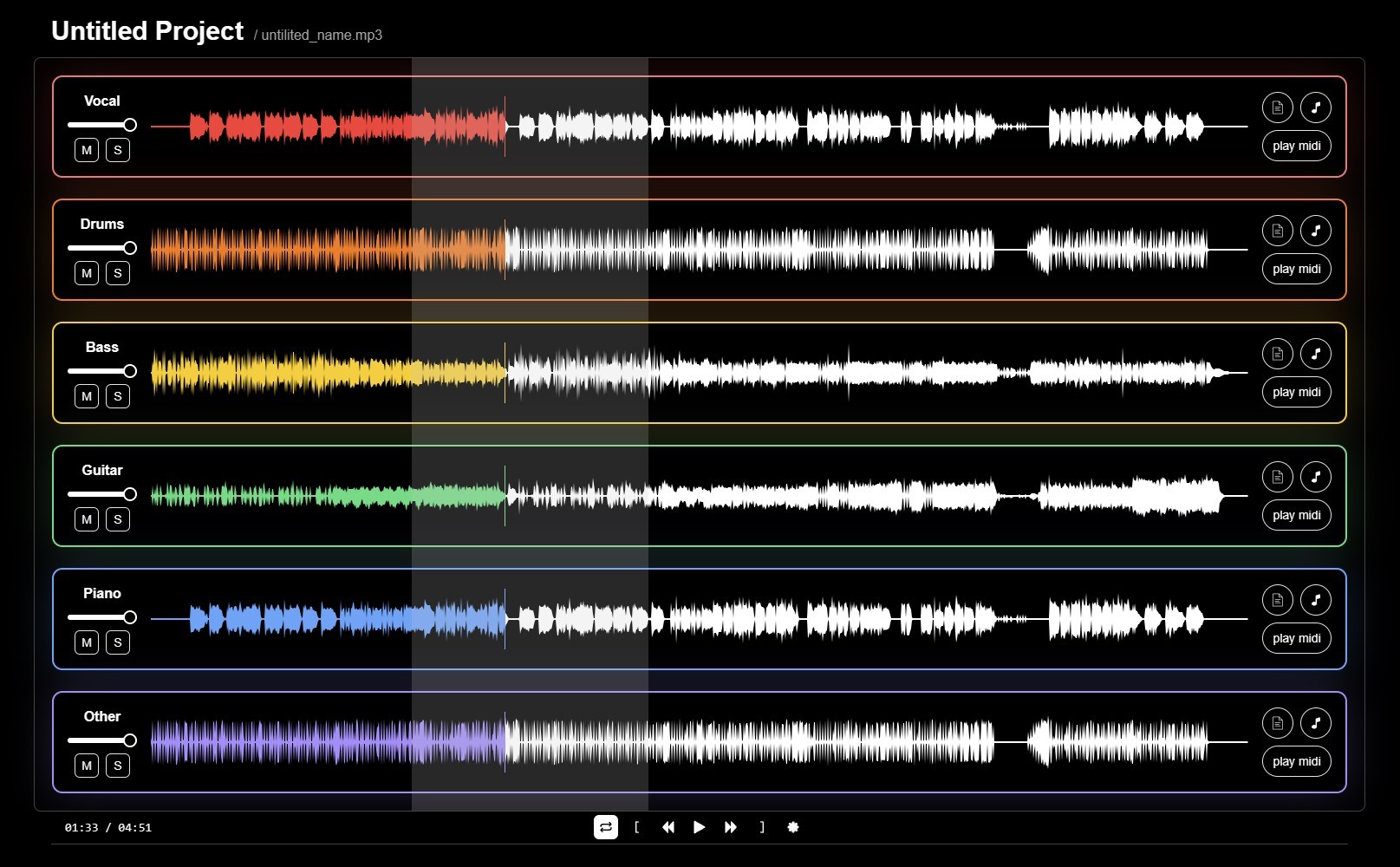Click the Untitled Project title
1400x867 pixels.
[x=147, y=31]
